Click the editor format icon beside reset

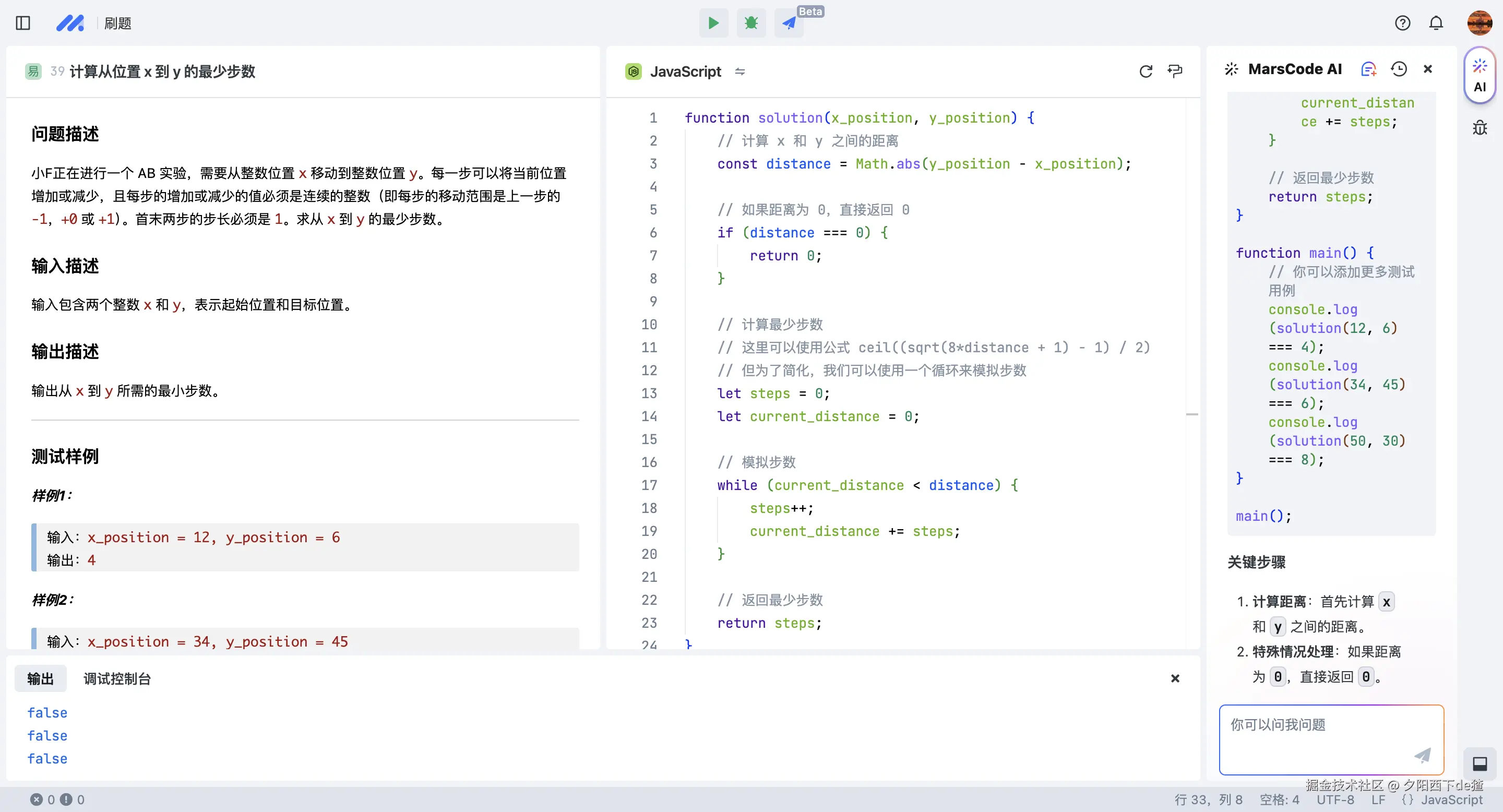1175,71
